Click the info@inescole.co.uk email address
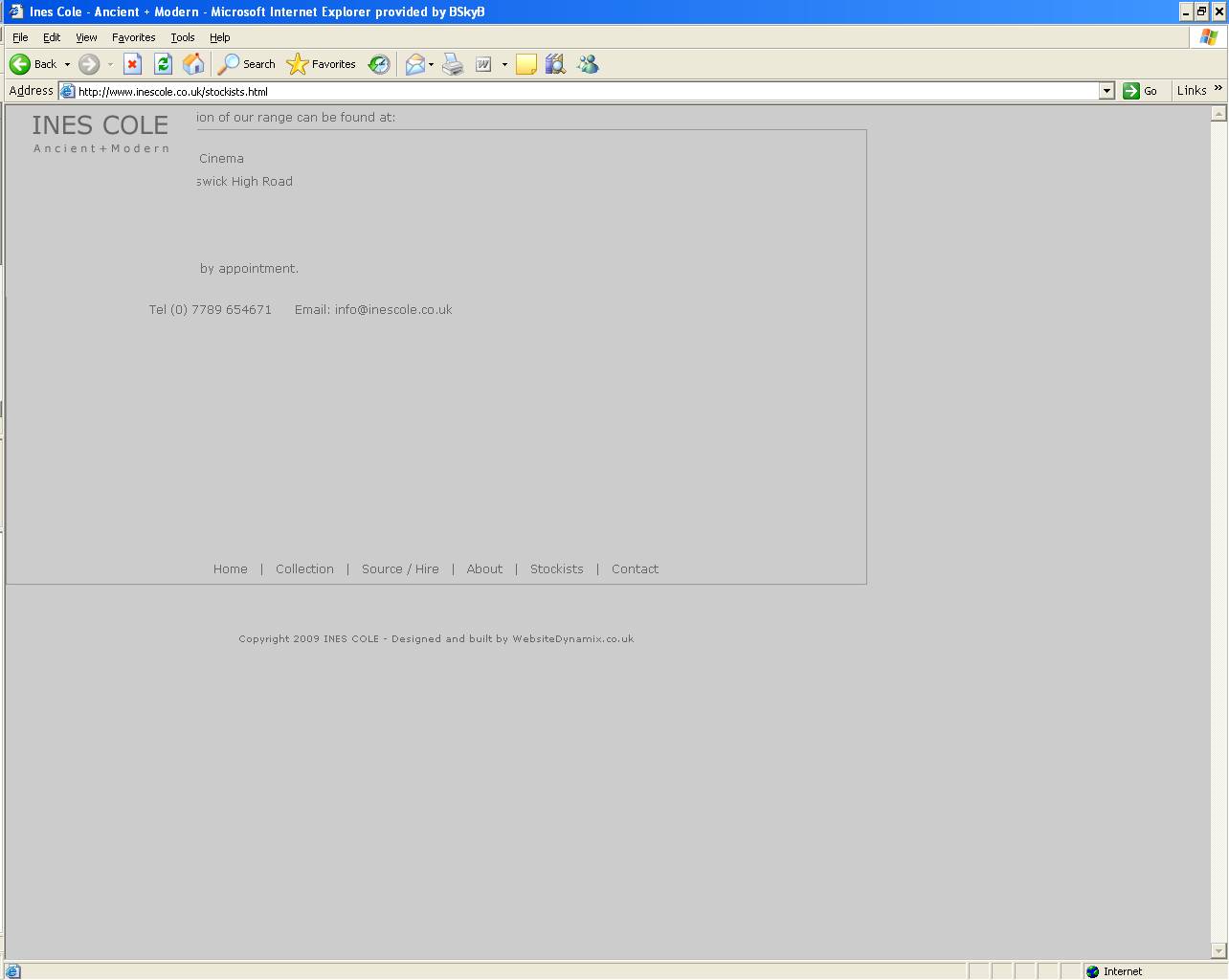This screenshot has height=980, width=1229. pyautogui.click(x=393, y=310)
